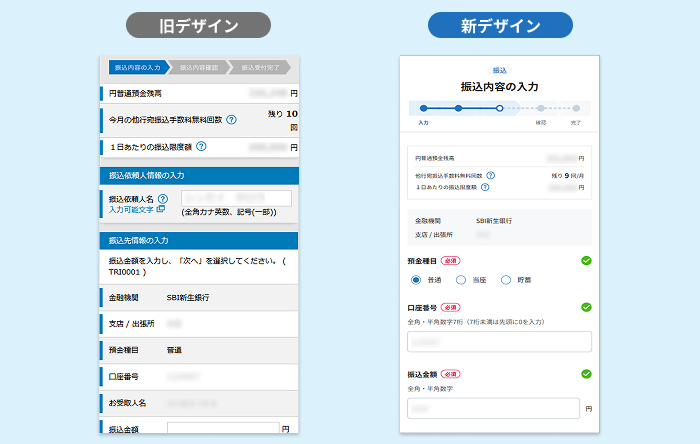Click the 必須 badge next to 預金種目
The image size is (700, 444).
coord(450,261)
